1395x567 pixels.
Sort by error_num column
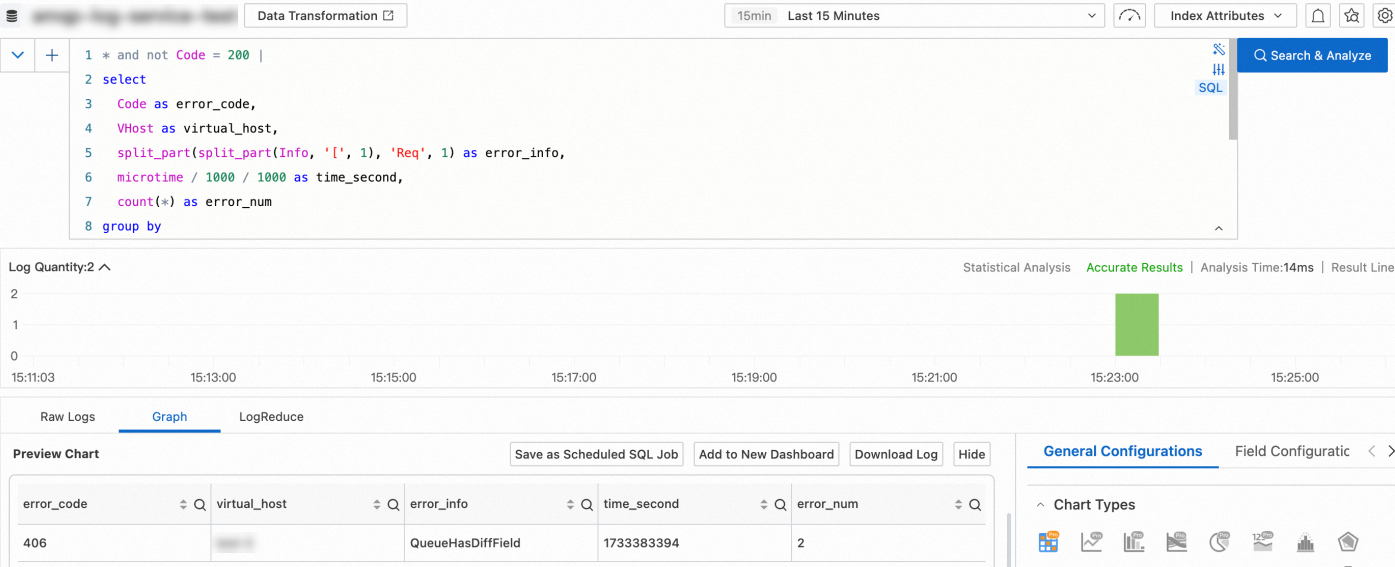[x=958, y=505]
